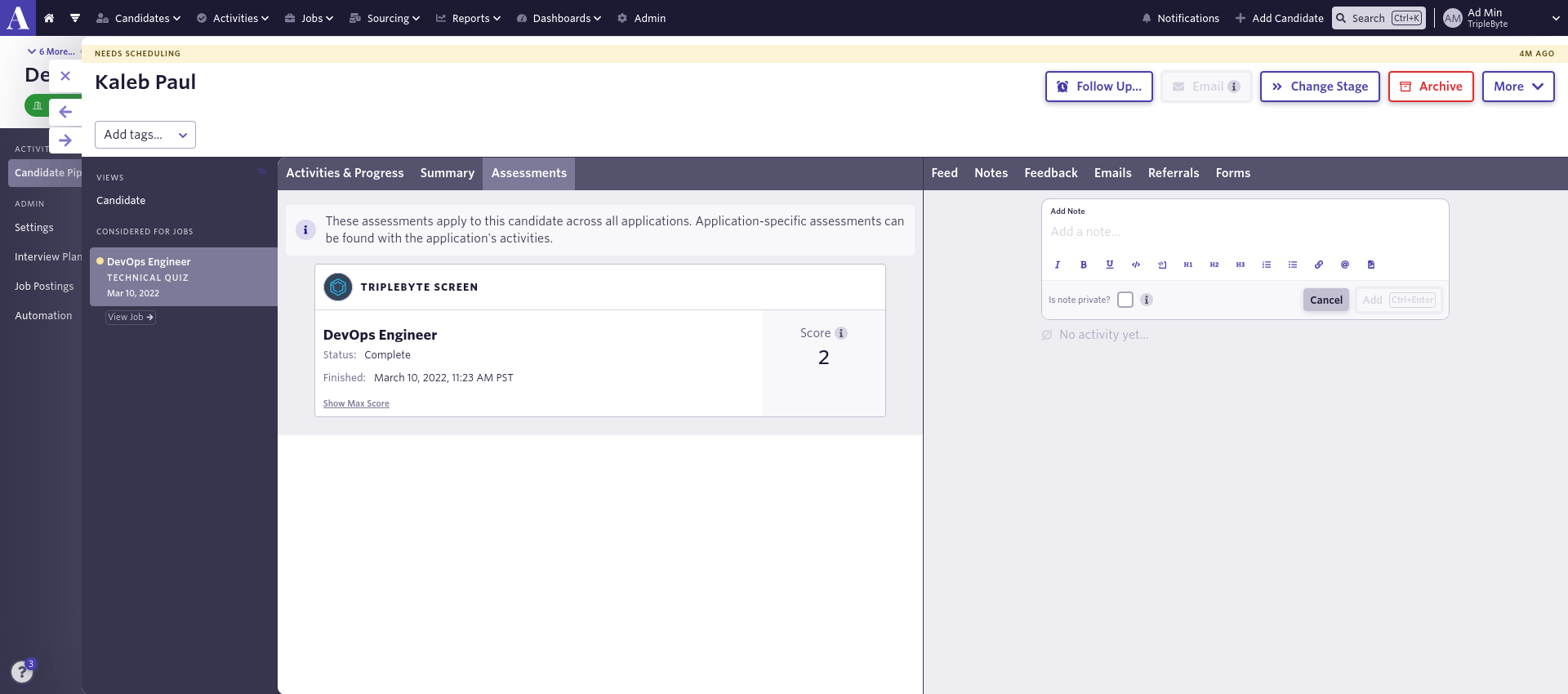Apply H1 heading in the note editor
This screenshot has width=1568, height=694.
[x=1187, y=265]
